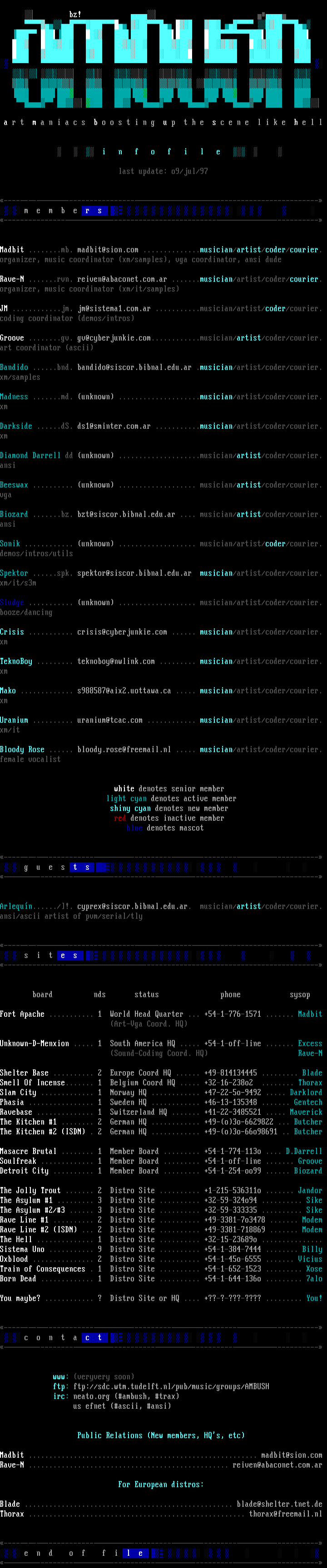Click the 'last update: 09/jul/97' text
The width and height of the screenshot is (327, 1568).
click(163, 171)
